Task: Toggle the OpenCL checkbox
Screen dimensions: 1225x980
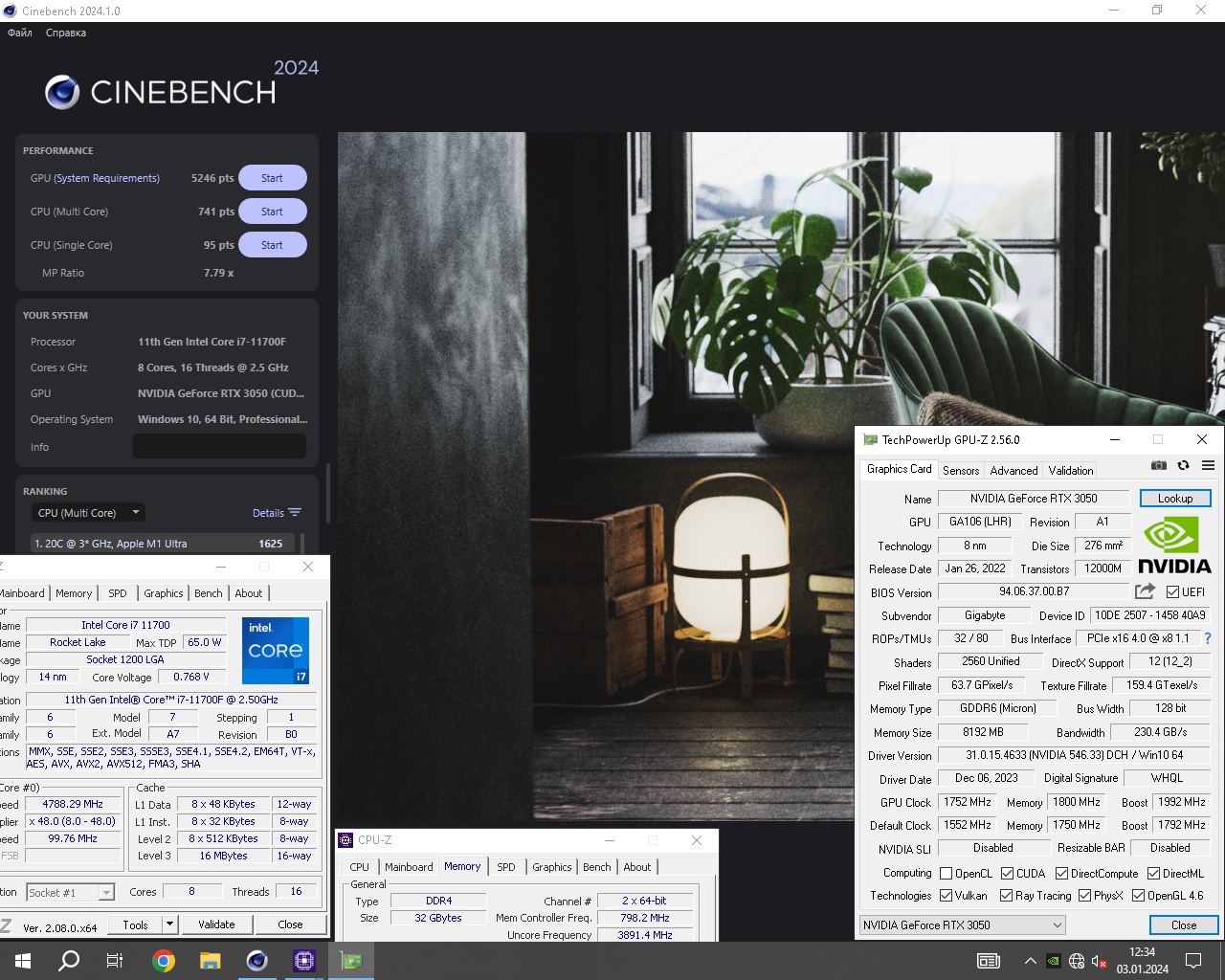Action: [947, 874]
